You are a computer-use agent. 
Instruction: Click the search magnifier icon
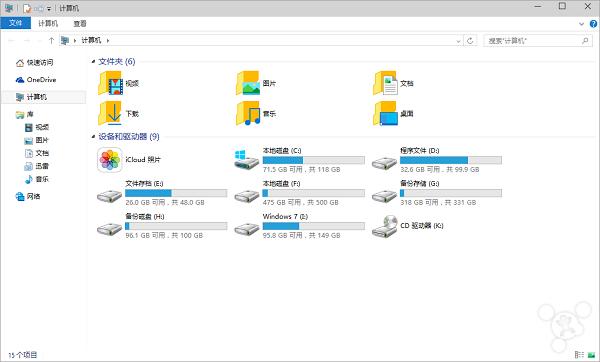point(585,40)
